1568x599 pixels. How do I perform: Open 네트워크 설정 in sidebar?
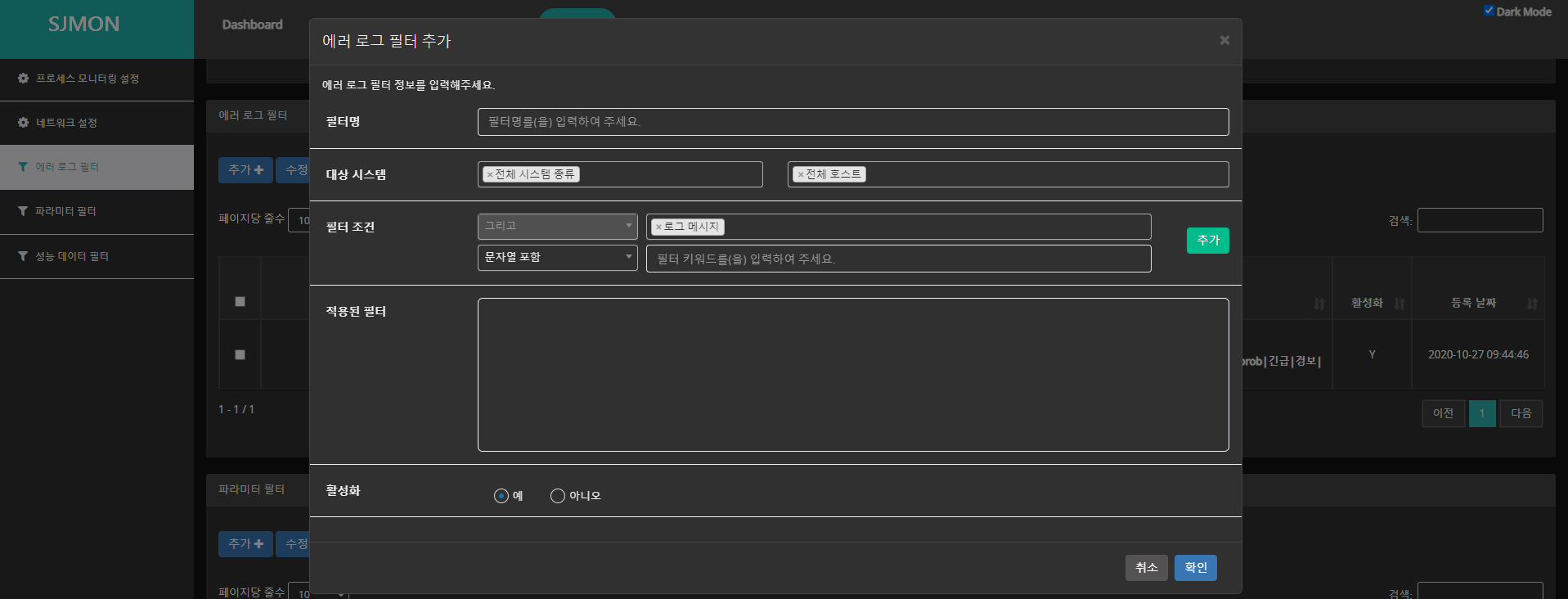tap(97, 123)
